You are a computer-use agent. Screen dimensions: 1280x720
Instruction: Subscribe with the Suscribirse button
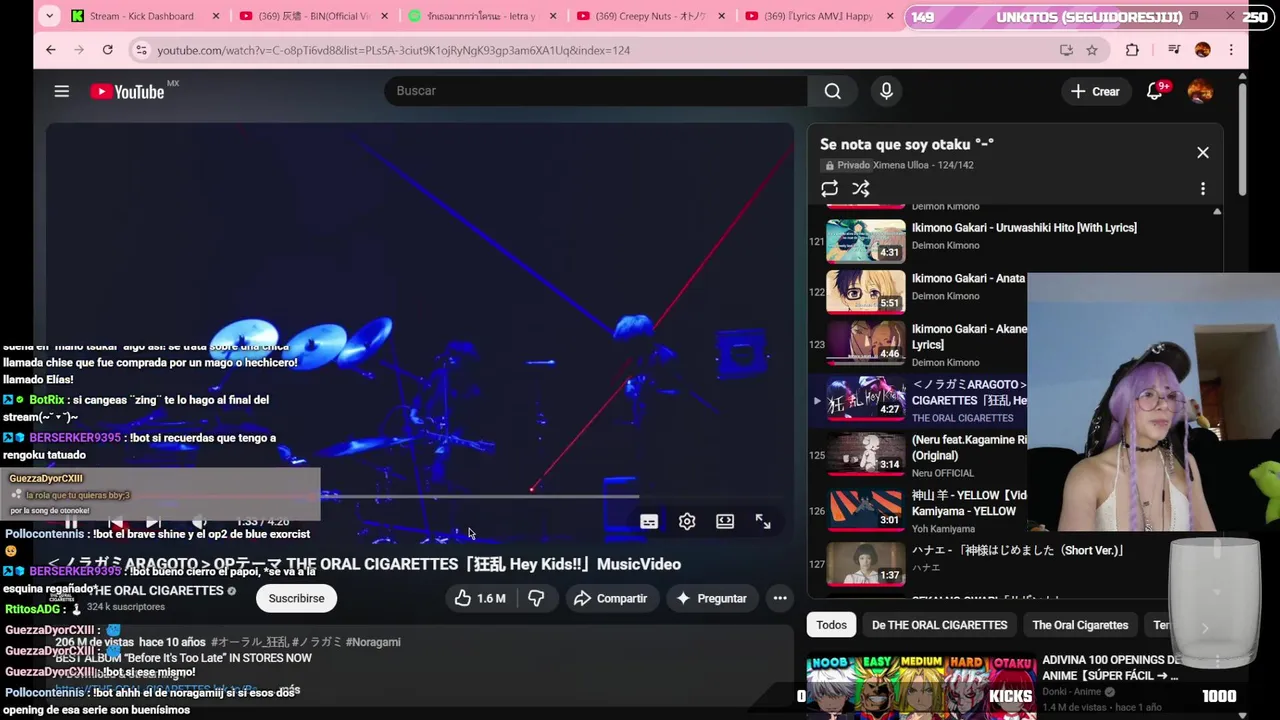tap(296, 598)
